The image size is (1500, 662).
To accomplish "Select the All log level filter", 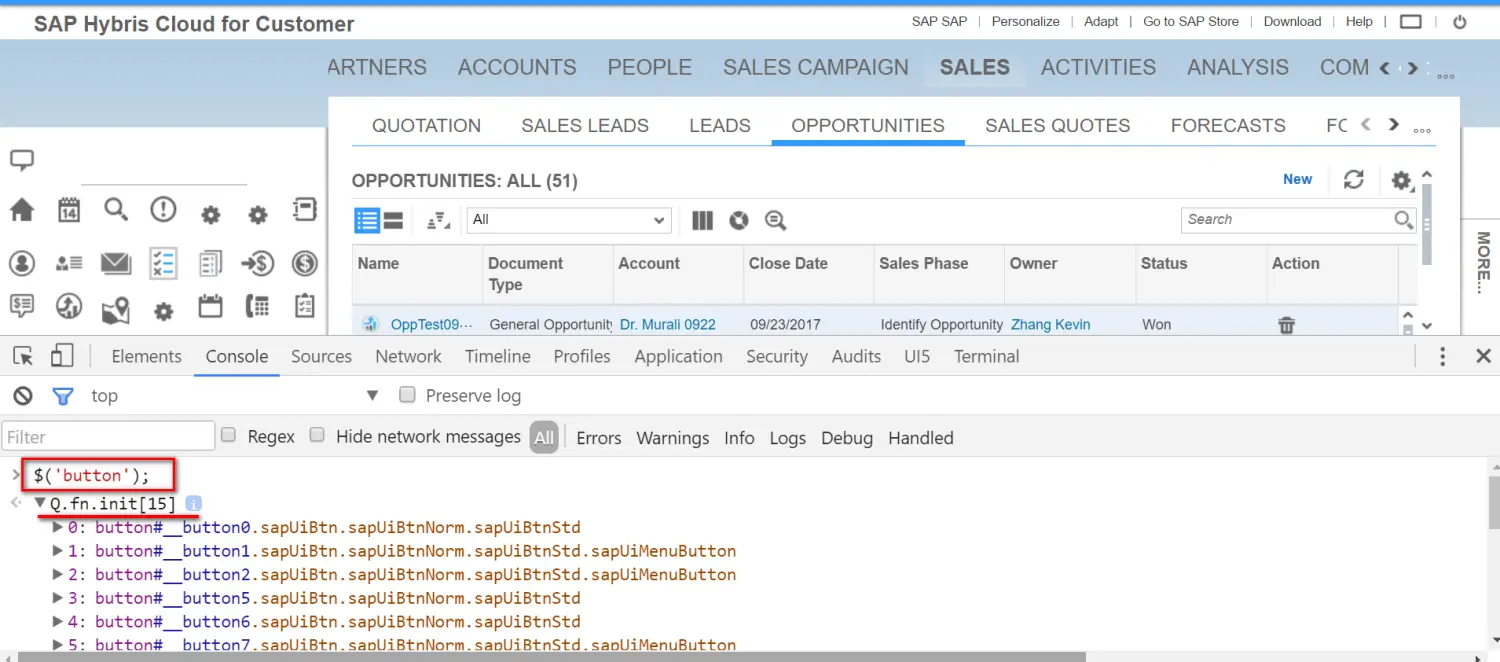I will [x=544, y=437].
